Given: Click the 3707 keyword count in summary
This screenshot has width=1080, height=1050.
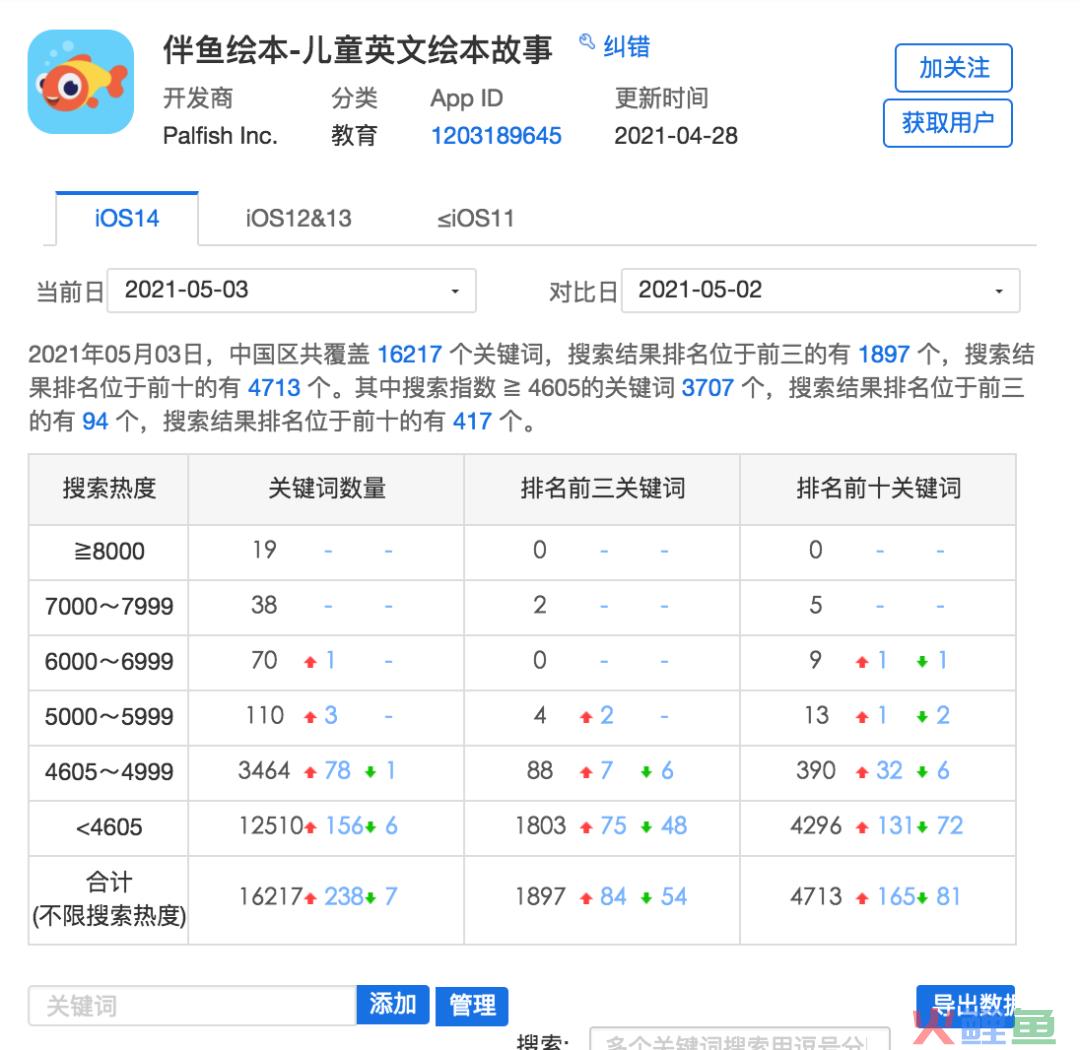Looking at the screenshot, I should click(x=707, y=388).
